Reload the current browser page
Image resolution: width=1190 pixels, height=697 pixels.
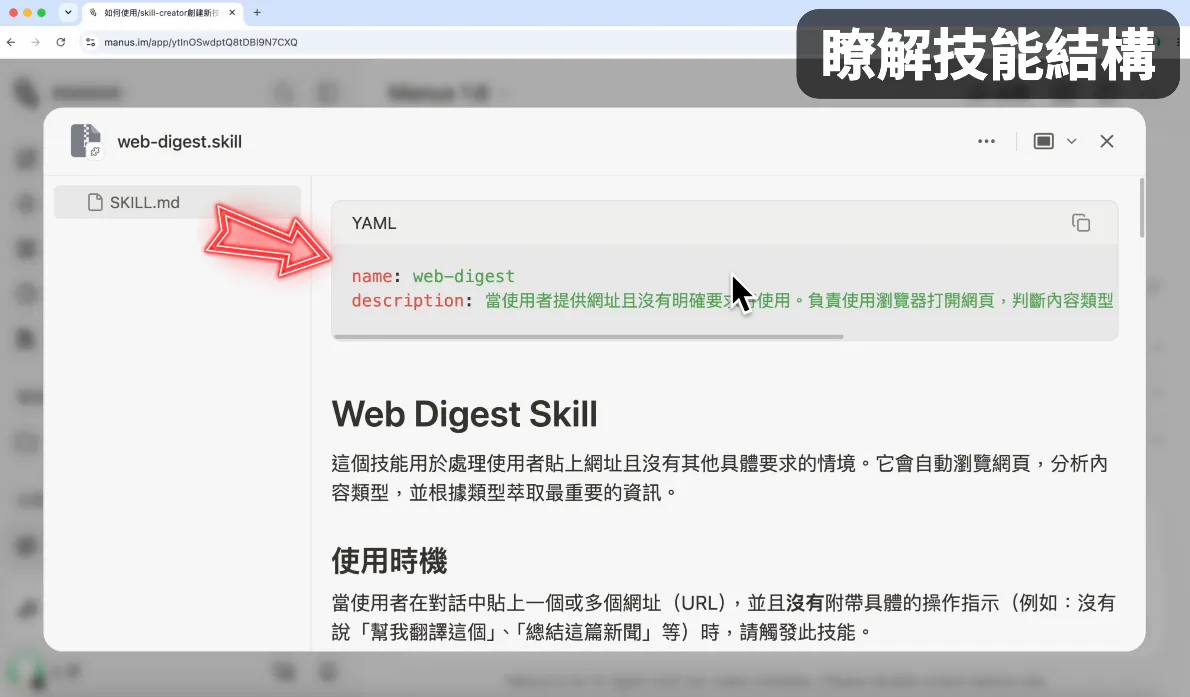click(61, 43)
